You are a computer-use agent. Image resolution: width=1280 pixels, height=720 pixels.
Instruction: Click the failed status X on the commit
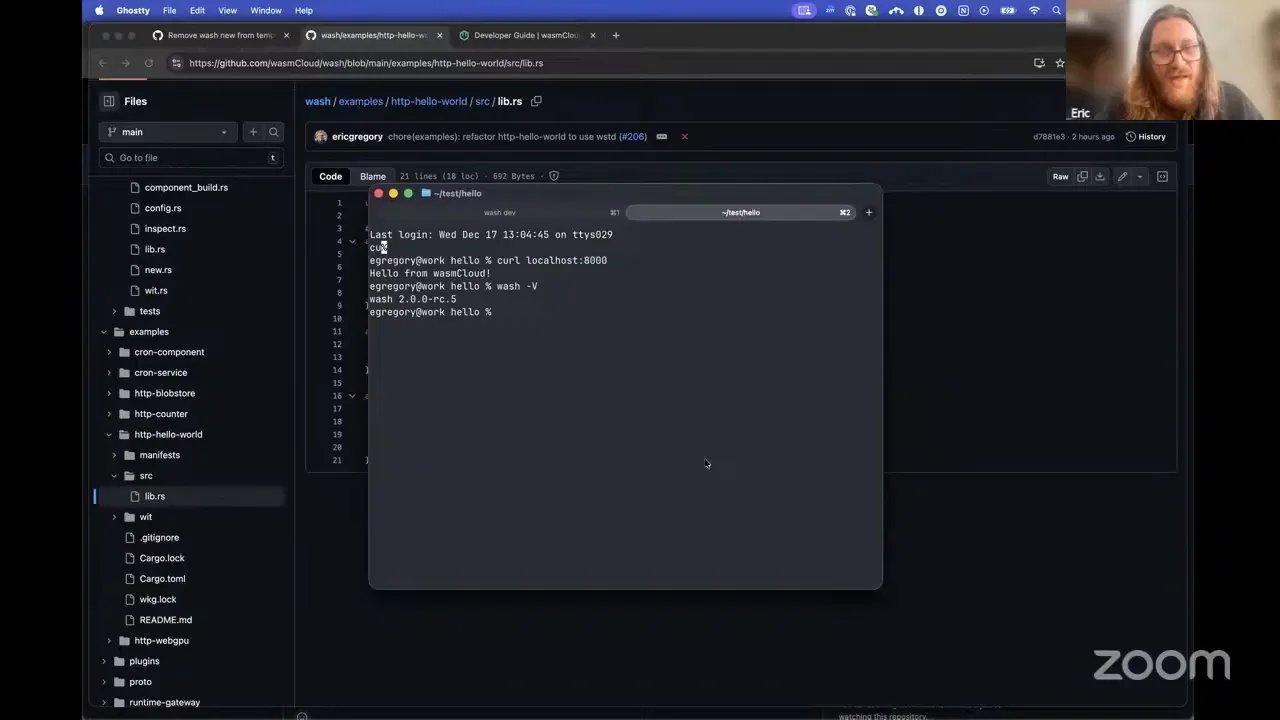click(x=684, y=137)
